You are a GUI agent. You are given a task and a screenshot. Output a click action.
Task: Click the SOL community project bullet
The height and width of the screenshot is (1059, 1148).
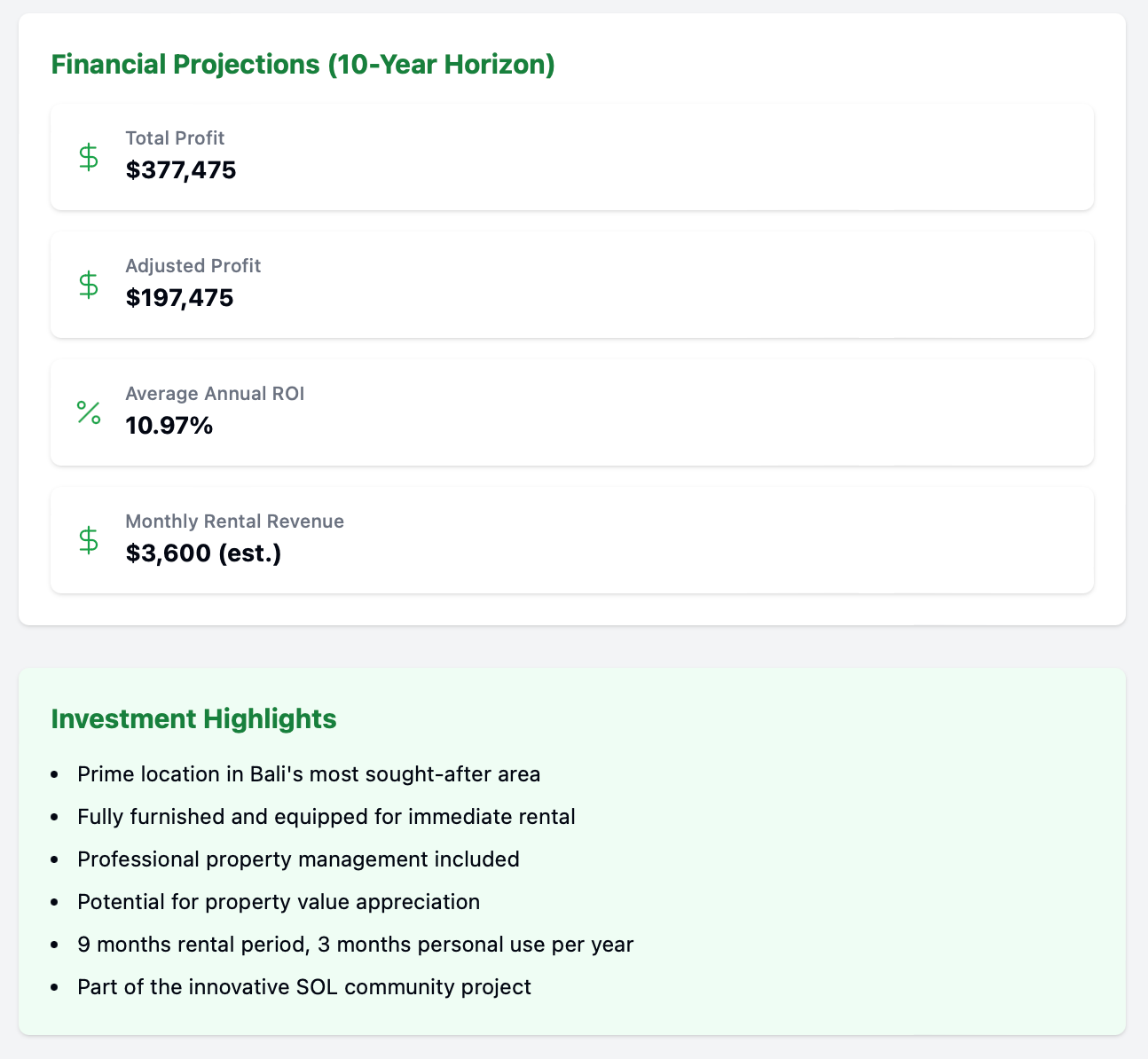pos(304,987)
